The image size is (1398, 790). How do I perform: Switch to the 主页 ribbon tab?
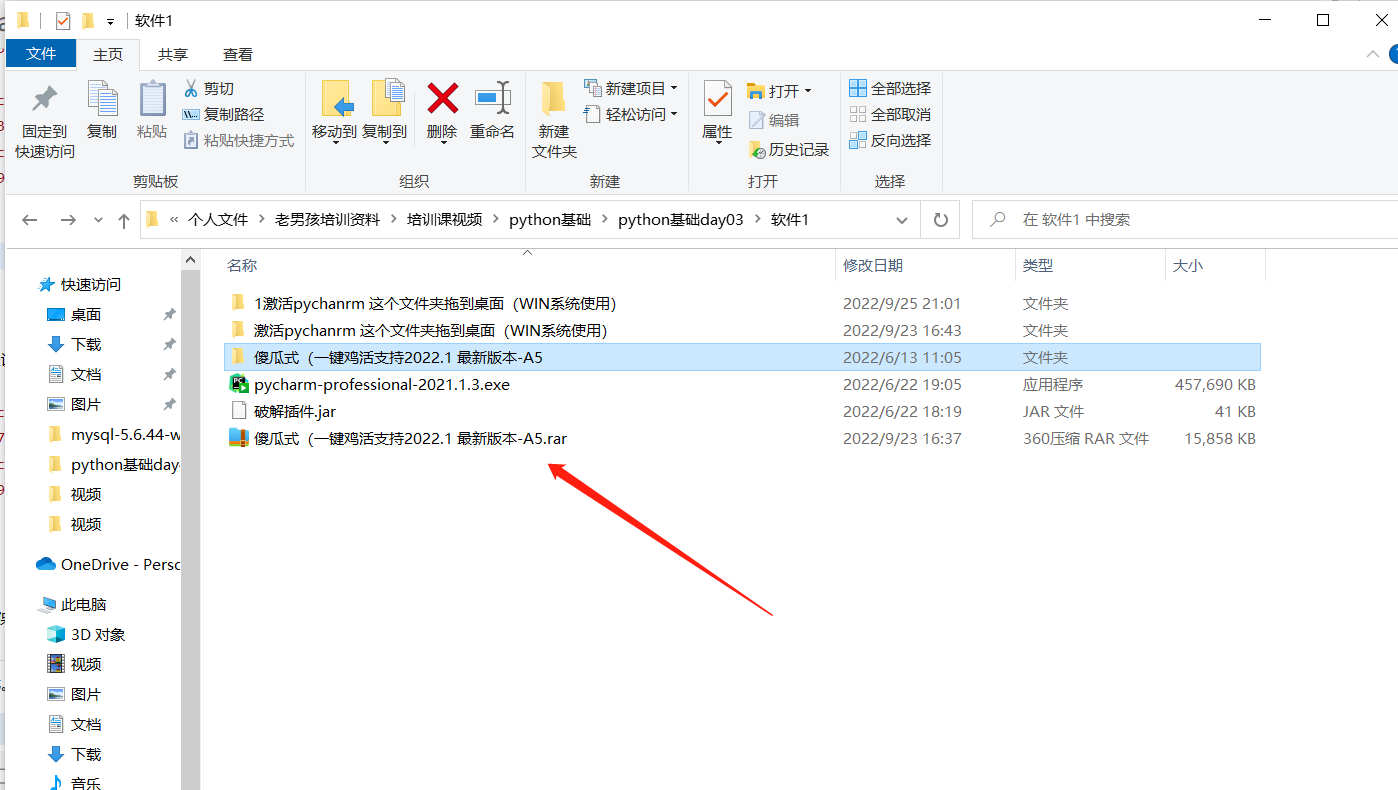click(108, 55)
